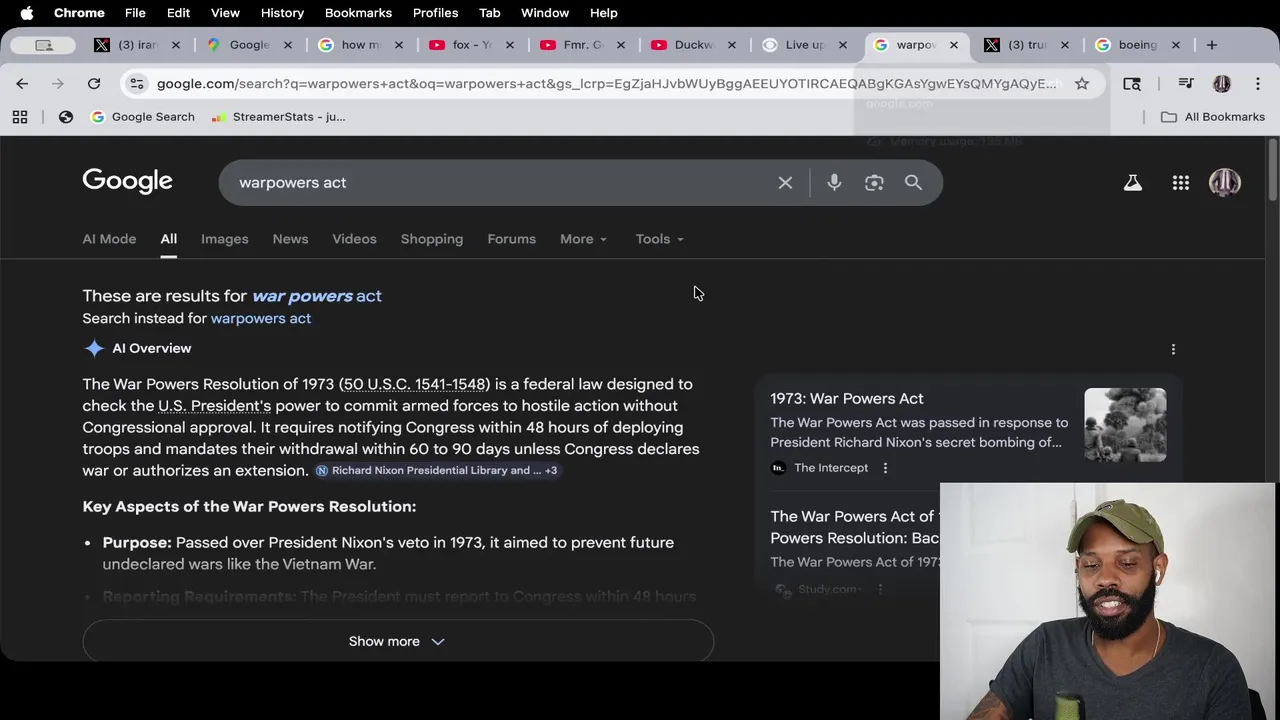The width and height of the screenshot is (1280, 720).
Task: Open Richard Nixon Presidential Library source chip
Action: click(437, 470)
